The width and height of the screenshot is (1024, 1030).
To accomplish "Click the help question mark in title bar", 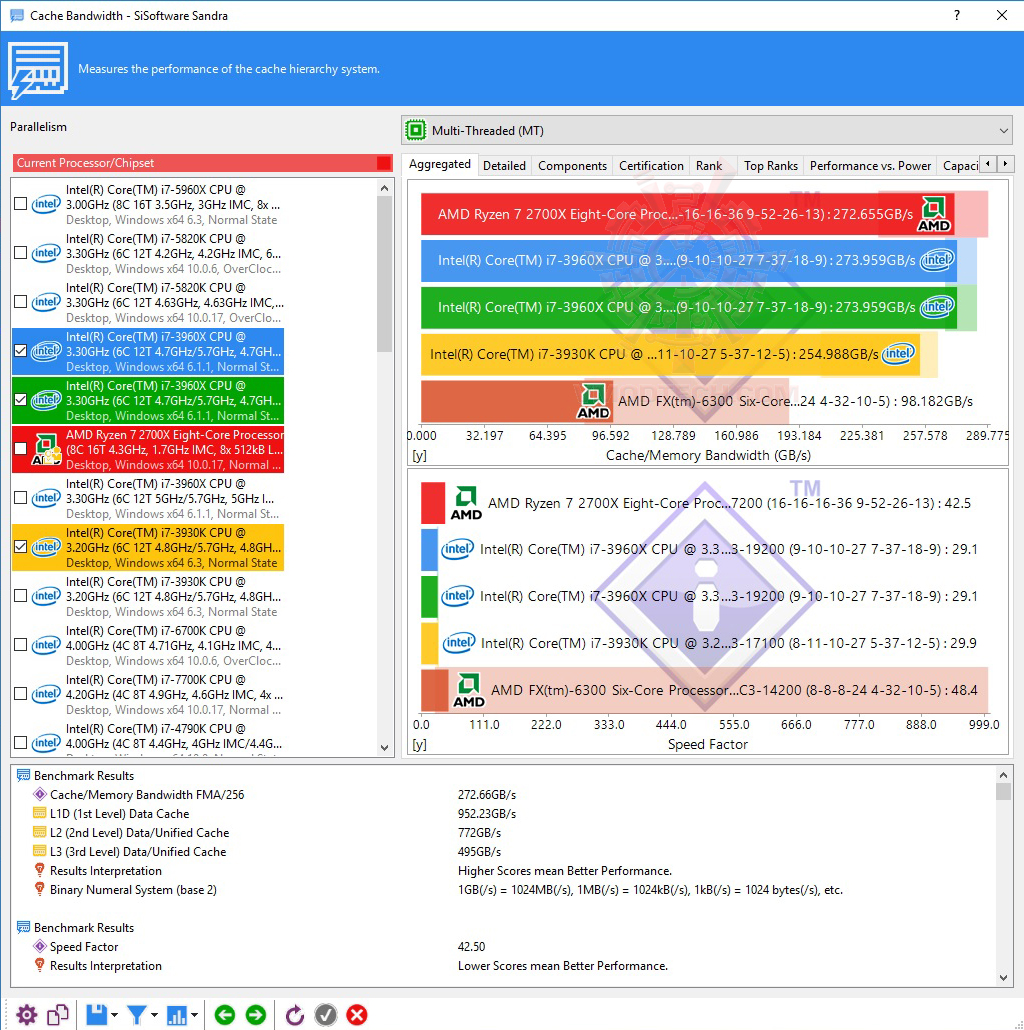I will click(957, 15).
